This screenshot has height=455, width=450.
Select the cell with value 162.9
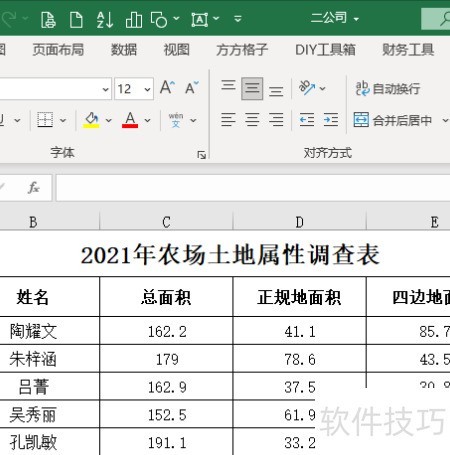[166, 387]
